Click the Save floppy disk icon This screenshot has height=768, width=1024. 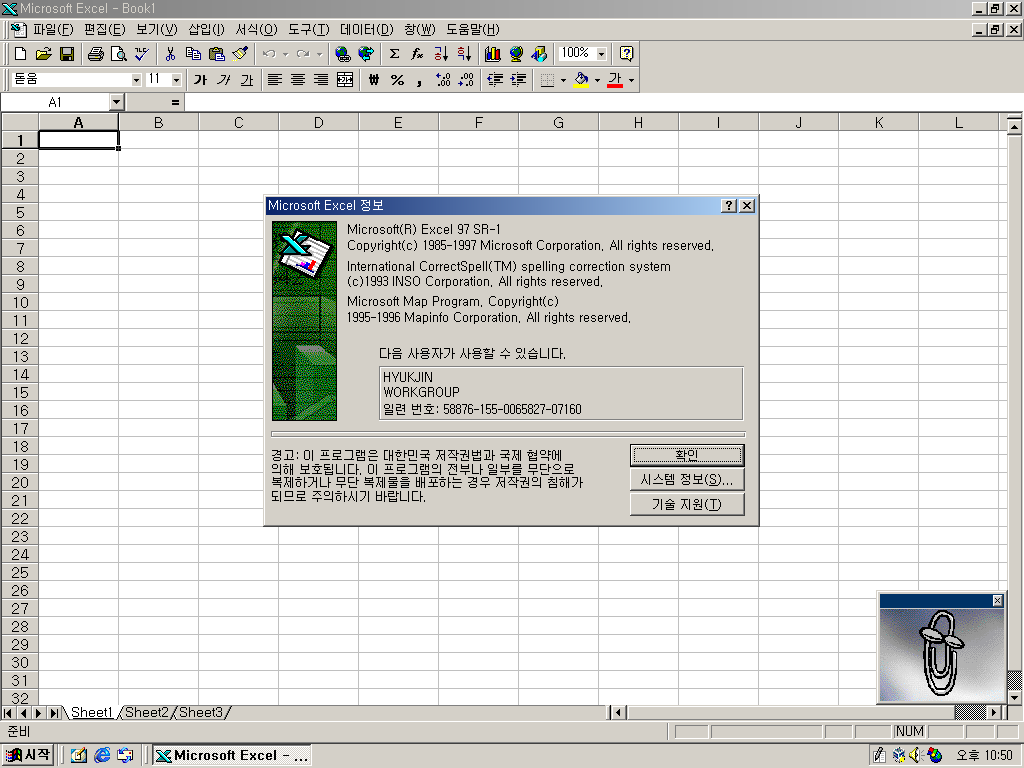coord(67,54)
